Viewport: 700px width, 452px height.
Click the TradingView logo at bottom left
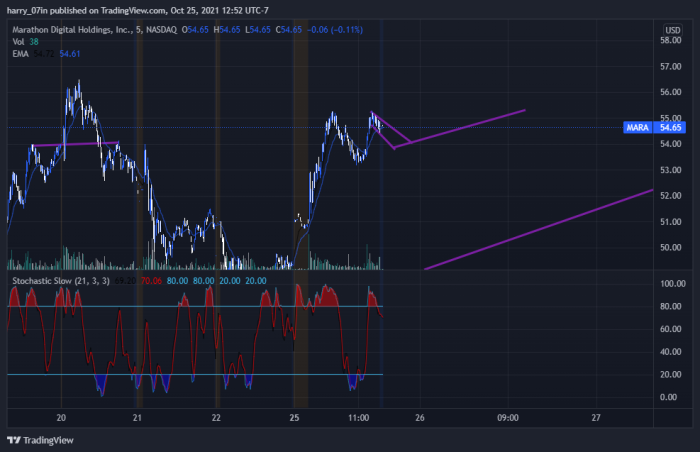40,440
